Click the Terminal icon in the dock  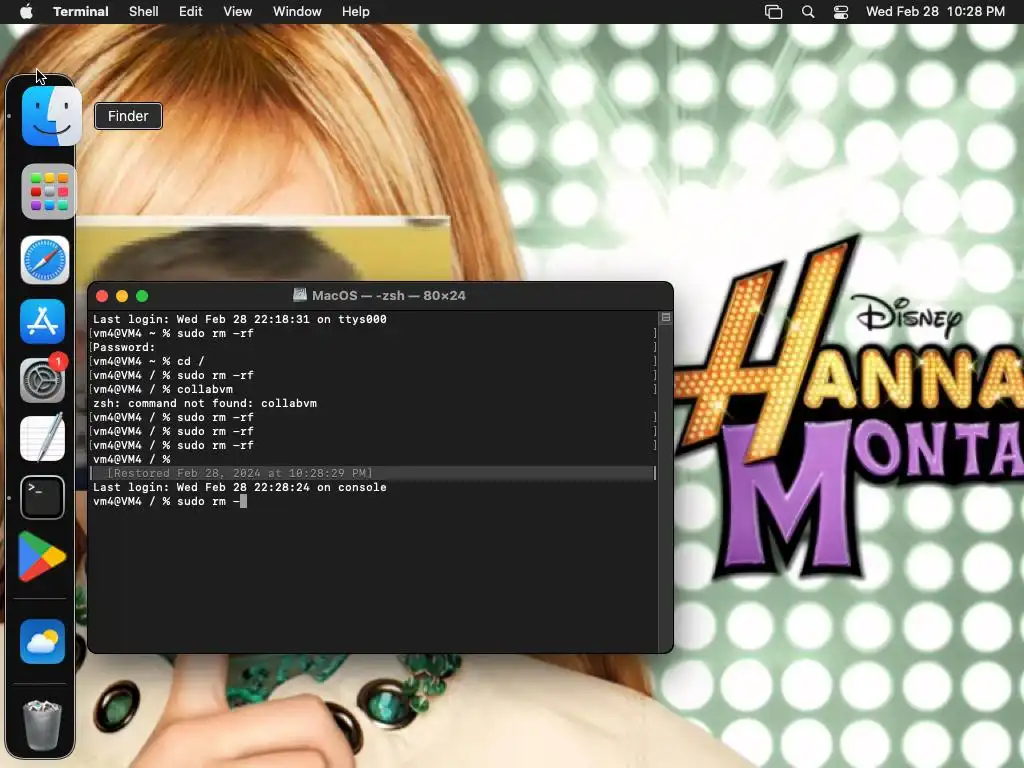click(42, 498)
